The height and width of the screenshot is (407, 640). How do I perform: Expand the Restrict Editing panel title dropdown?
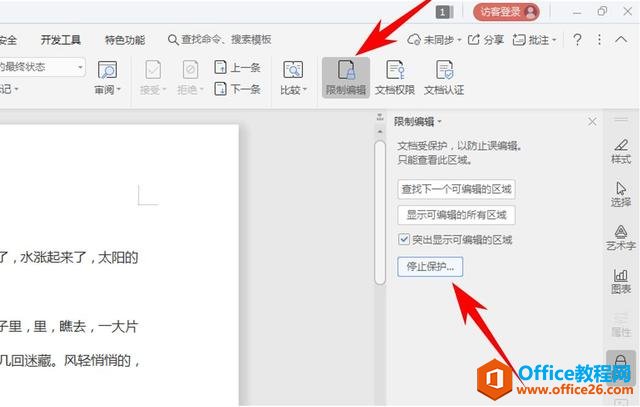[440, 122]
